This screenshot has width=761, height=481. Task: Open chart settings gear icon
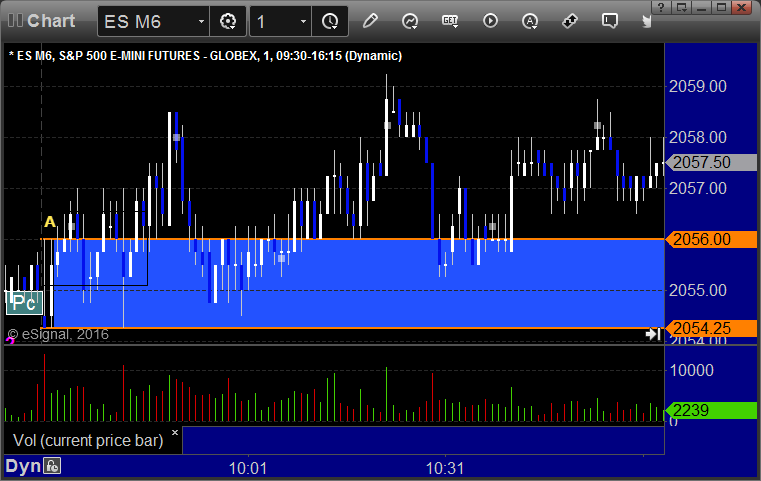pyautogui.click(x=228, y=21)
